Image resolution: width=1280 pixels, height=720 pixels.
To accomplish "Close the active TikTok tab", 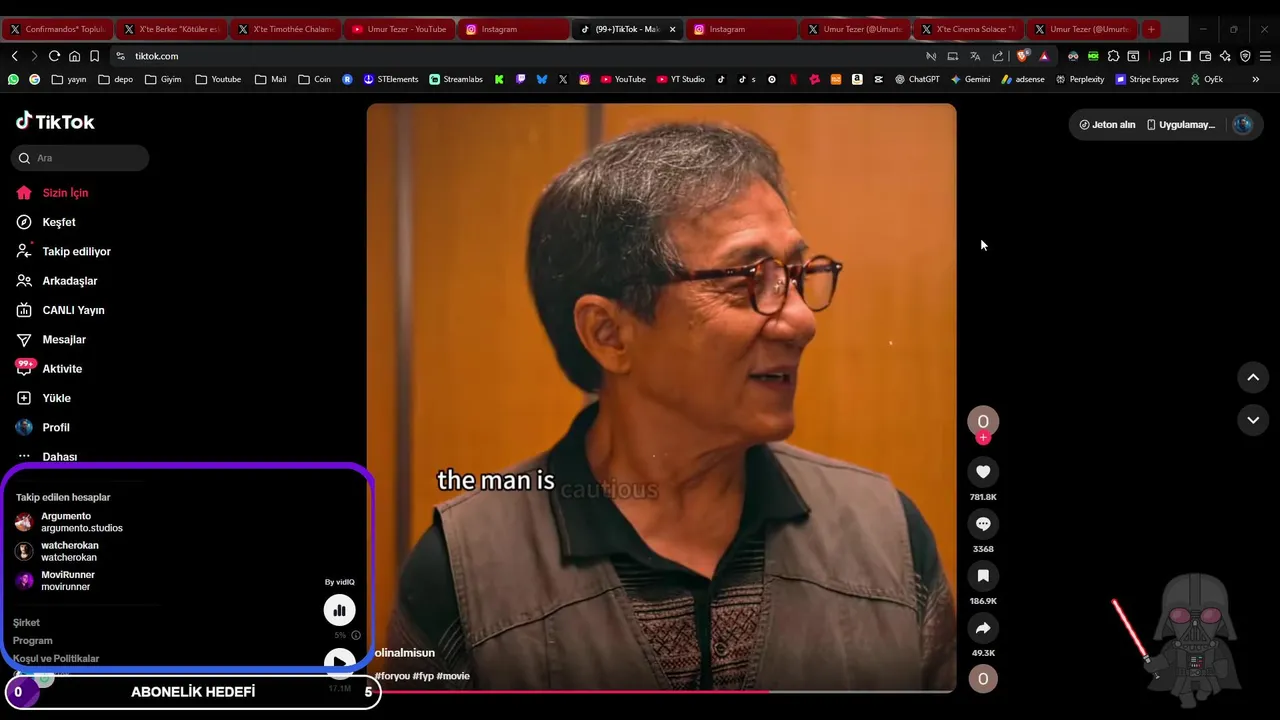I will 672,29.
